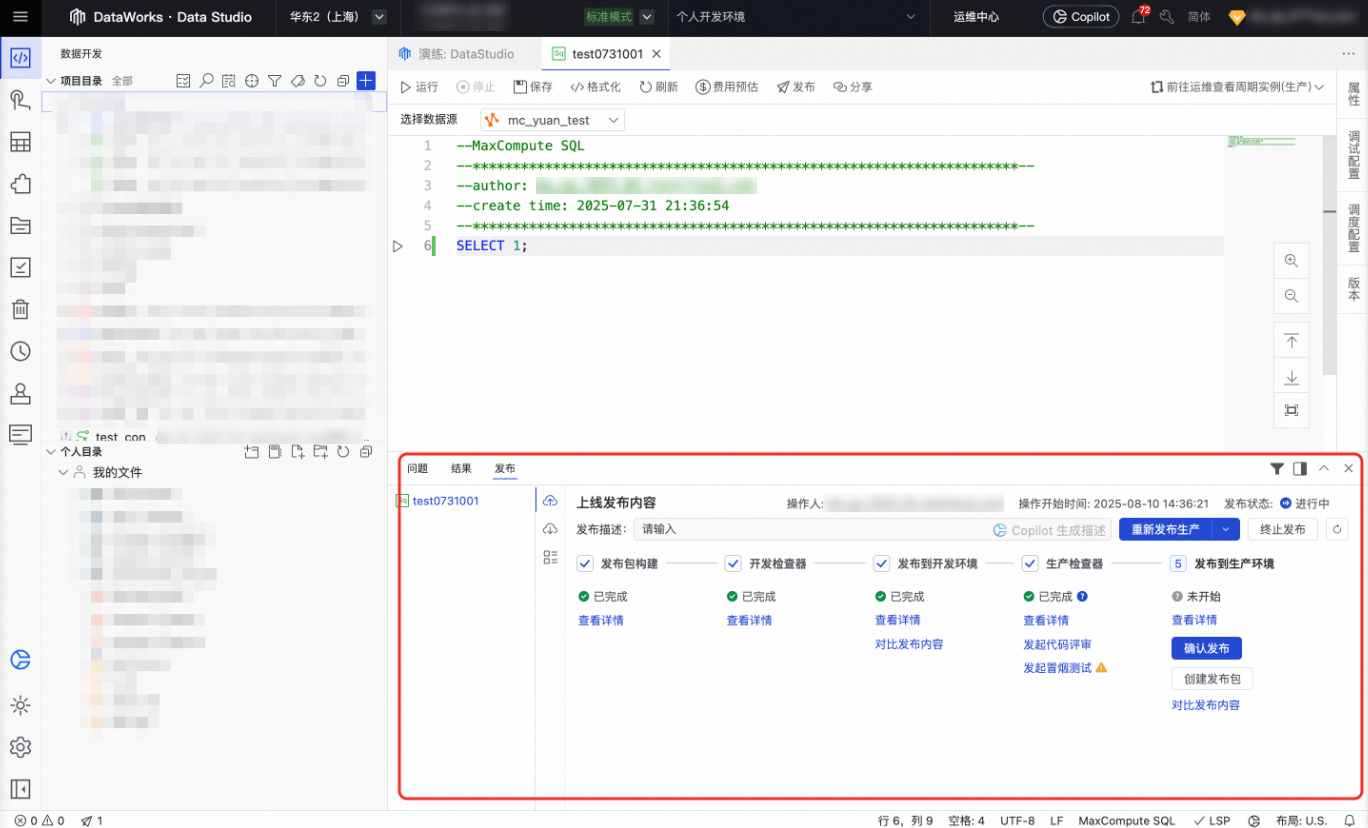Click the refresh icon beside 终止发布
The height and width of the screenshot is (828, 1368).
click(1337, 529)
